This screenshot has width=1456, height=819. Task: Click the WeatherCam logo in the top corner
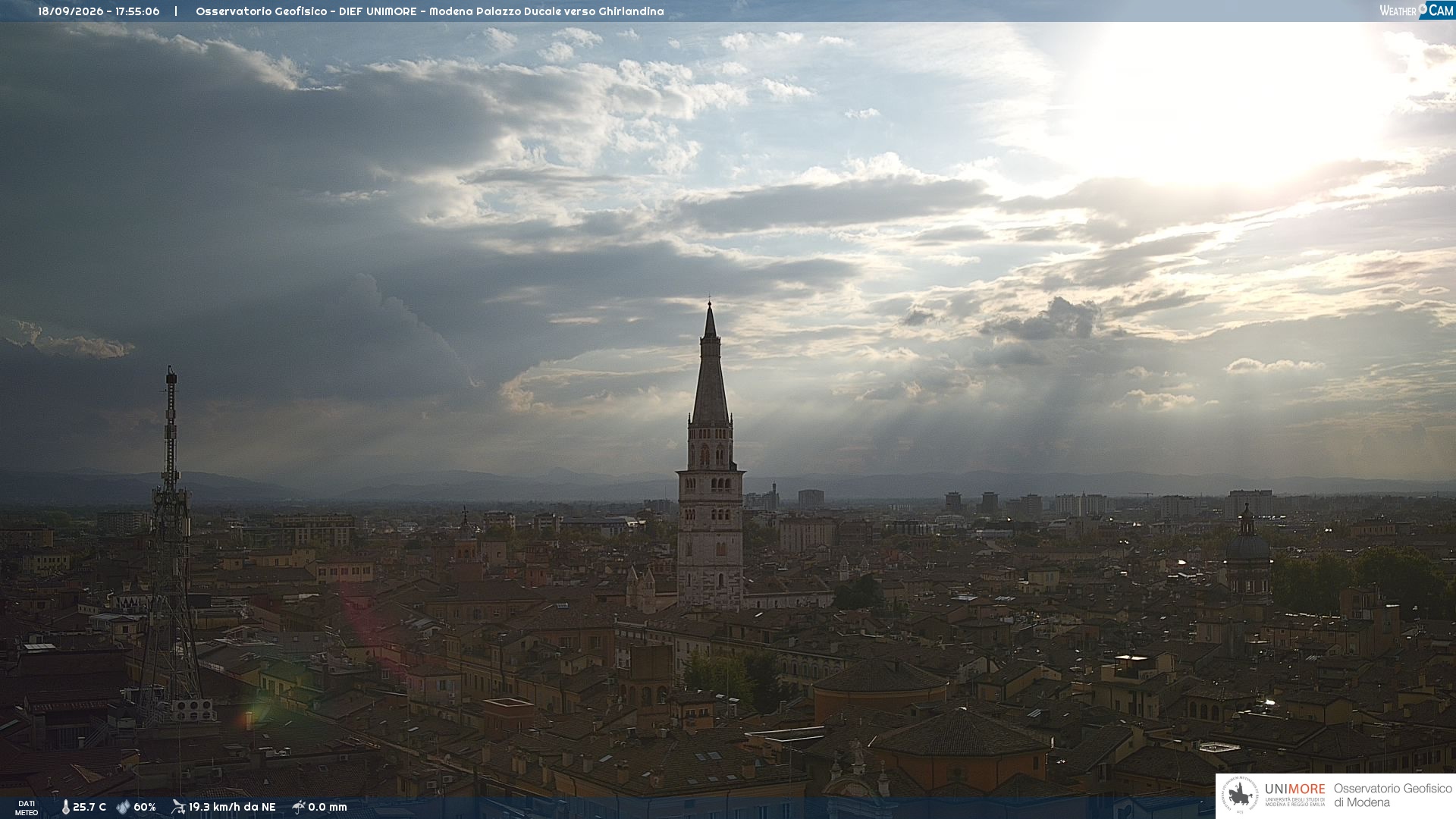tap(1416, 11)
